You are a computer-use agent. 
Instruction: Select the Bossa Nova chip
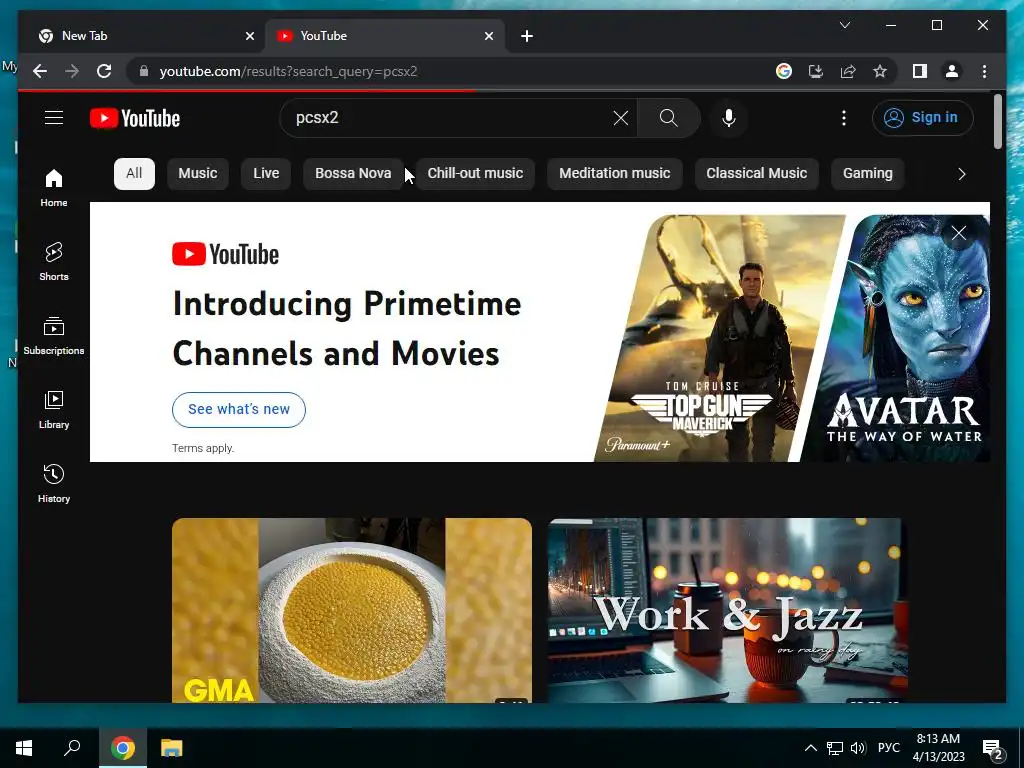353,174
